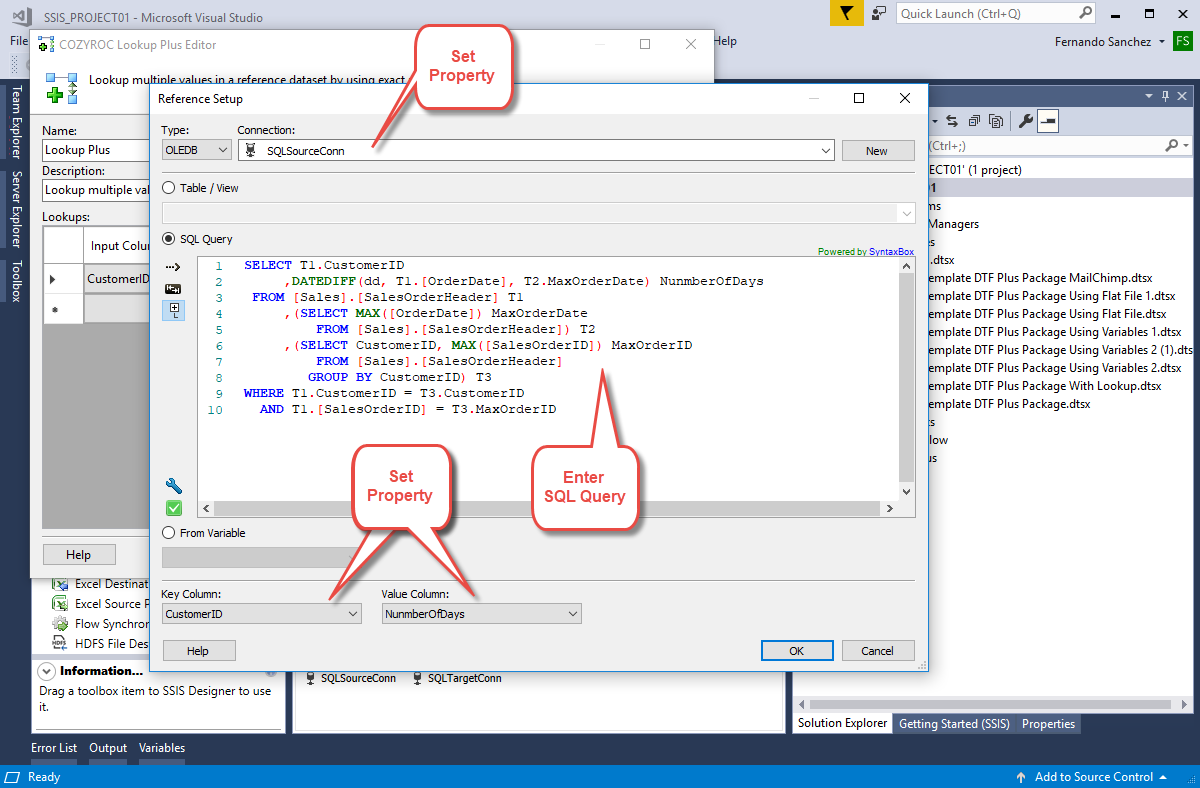The height and width of the screenshot is (788, 1200).
Task: Click Collapse All icon in Solution Explorer
Action: click(x=974, y=121)
